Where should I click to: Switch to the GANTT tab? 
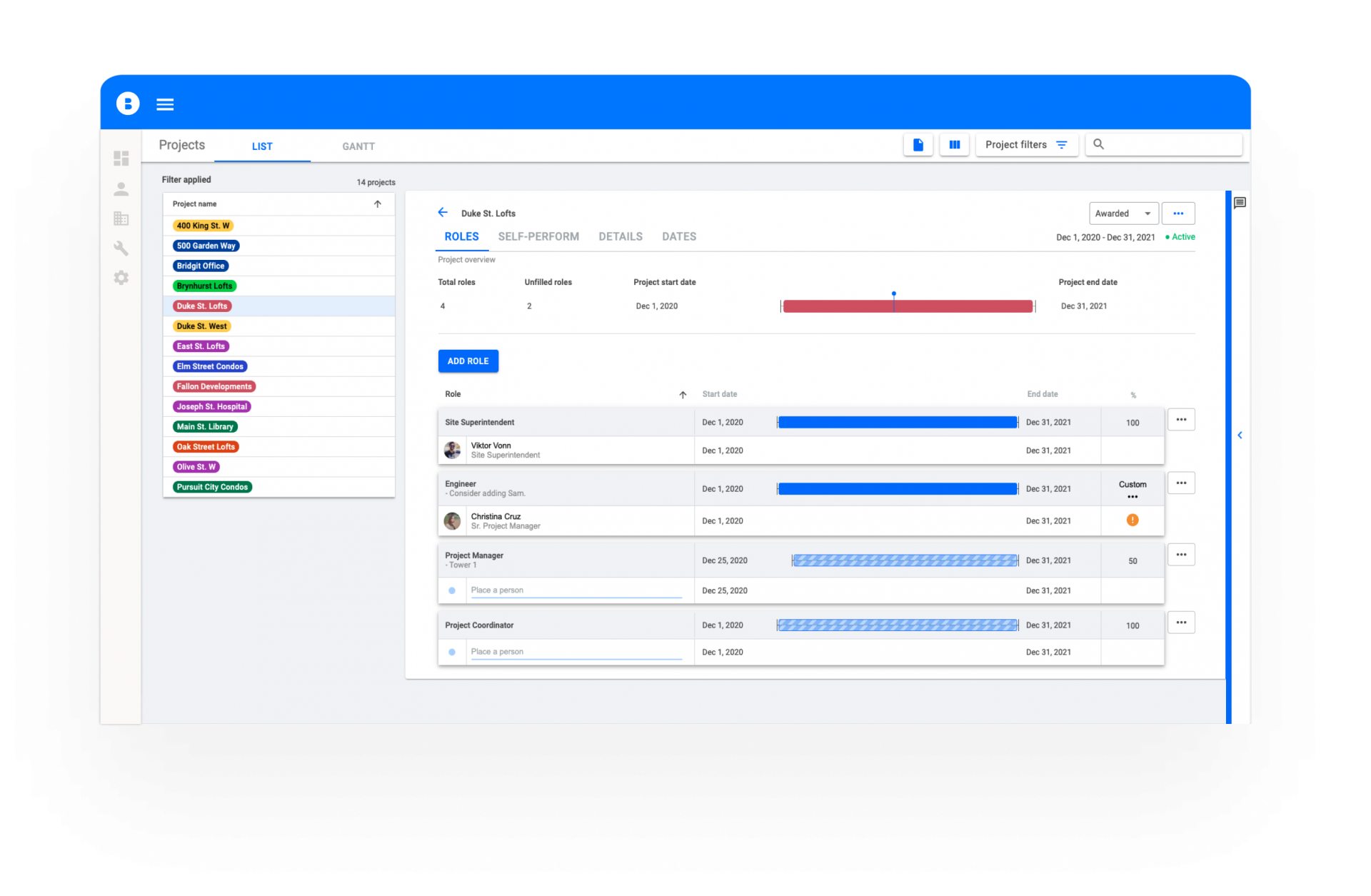click(x=358, y=146)
